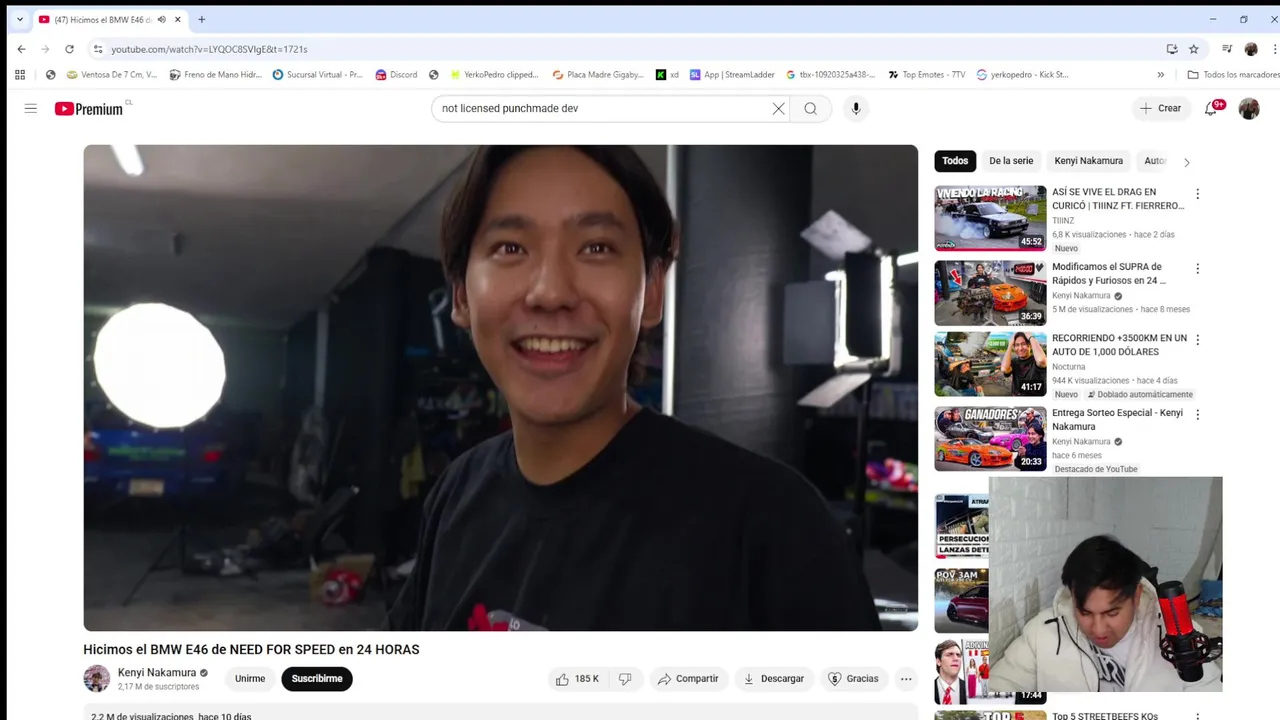The height and width of the screenshot is (720, 1280).
Task: Reload the page
Action: [69, 49]
